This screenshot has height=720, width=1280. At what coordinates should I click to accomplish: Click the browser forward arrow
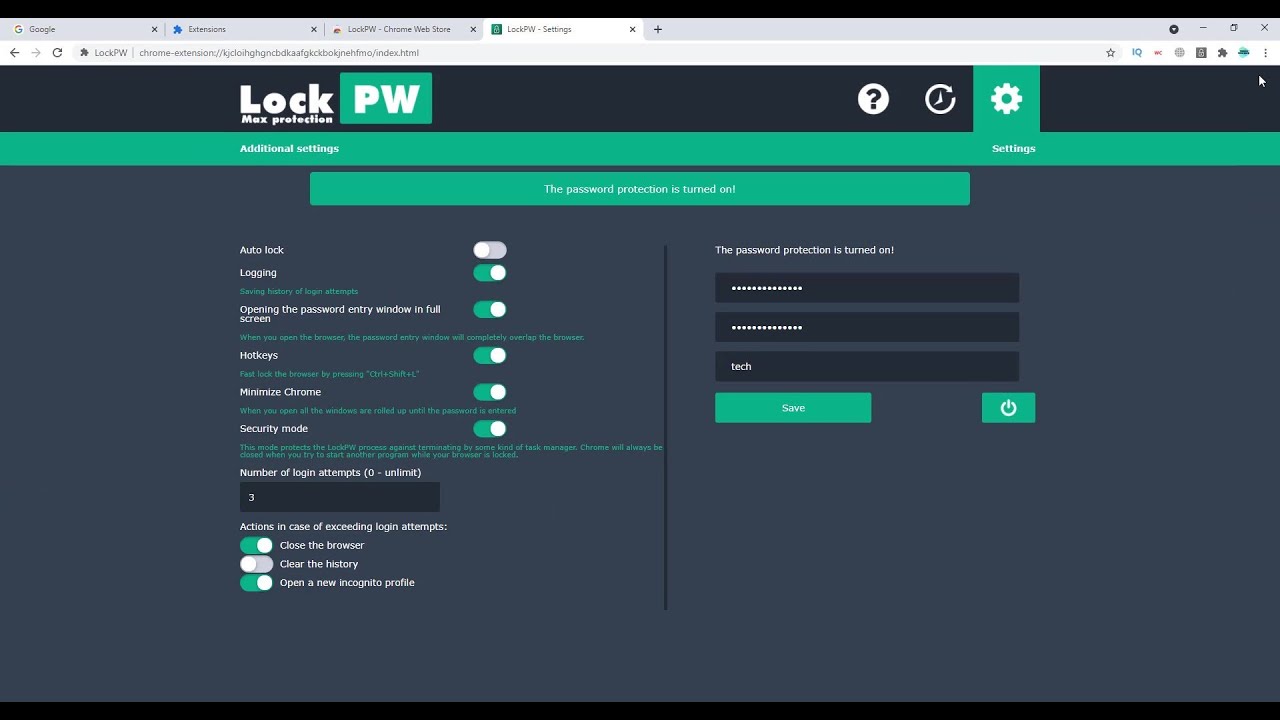point(36,53)
